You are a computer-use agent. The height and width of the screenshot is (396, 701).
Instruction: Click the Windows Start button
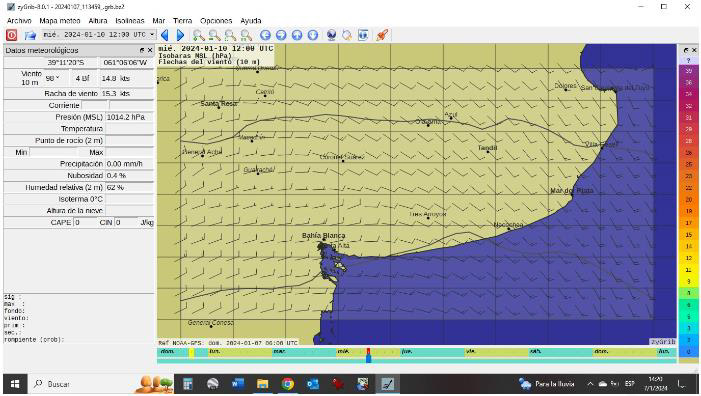coord(15,384)
